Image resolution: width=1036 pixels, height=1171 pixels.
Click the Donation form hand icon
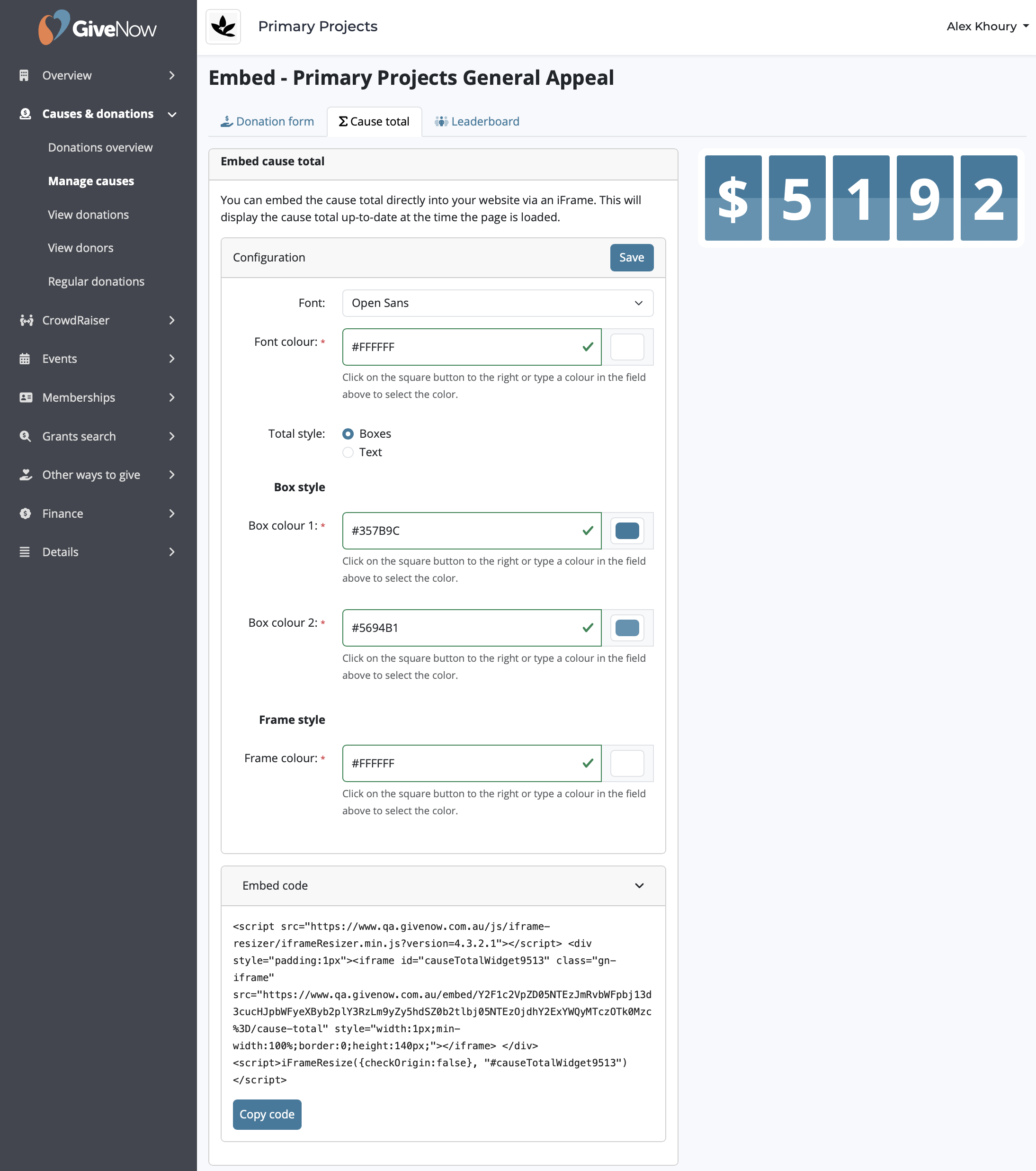point(227,121)
